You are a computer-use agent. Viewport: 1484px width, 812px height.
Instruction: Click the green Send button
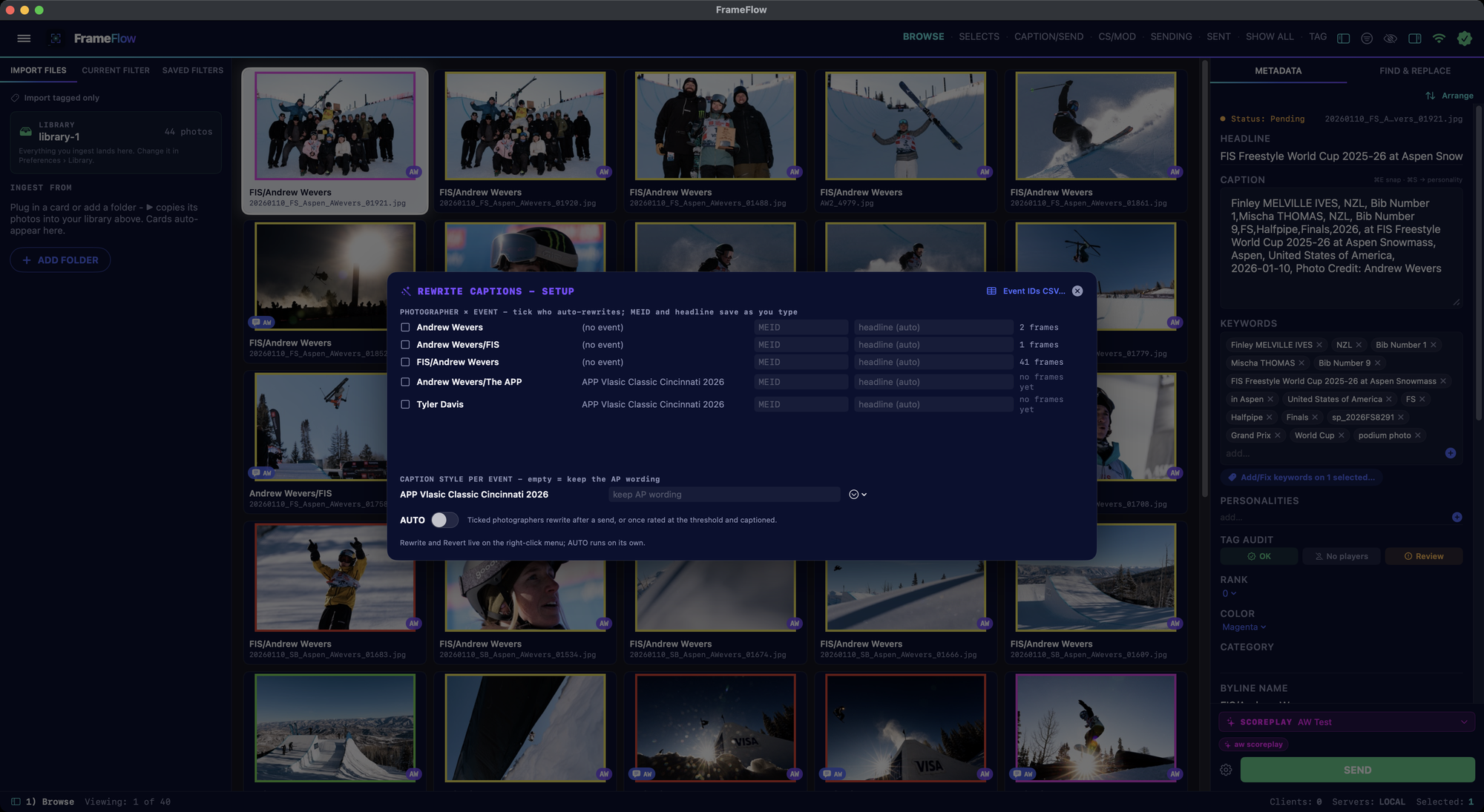(1357, 770)
